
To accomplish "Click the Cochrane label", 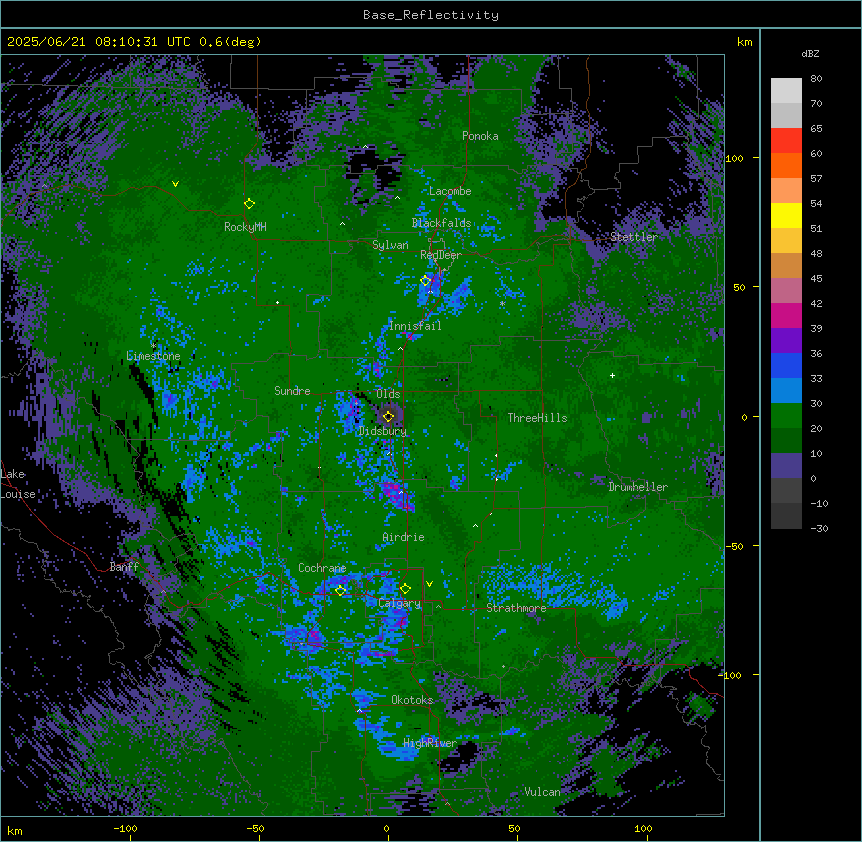I will 322,568.
